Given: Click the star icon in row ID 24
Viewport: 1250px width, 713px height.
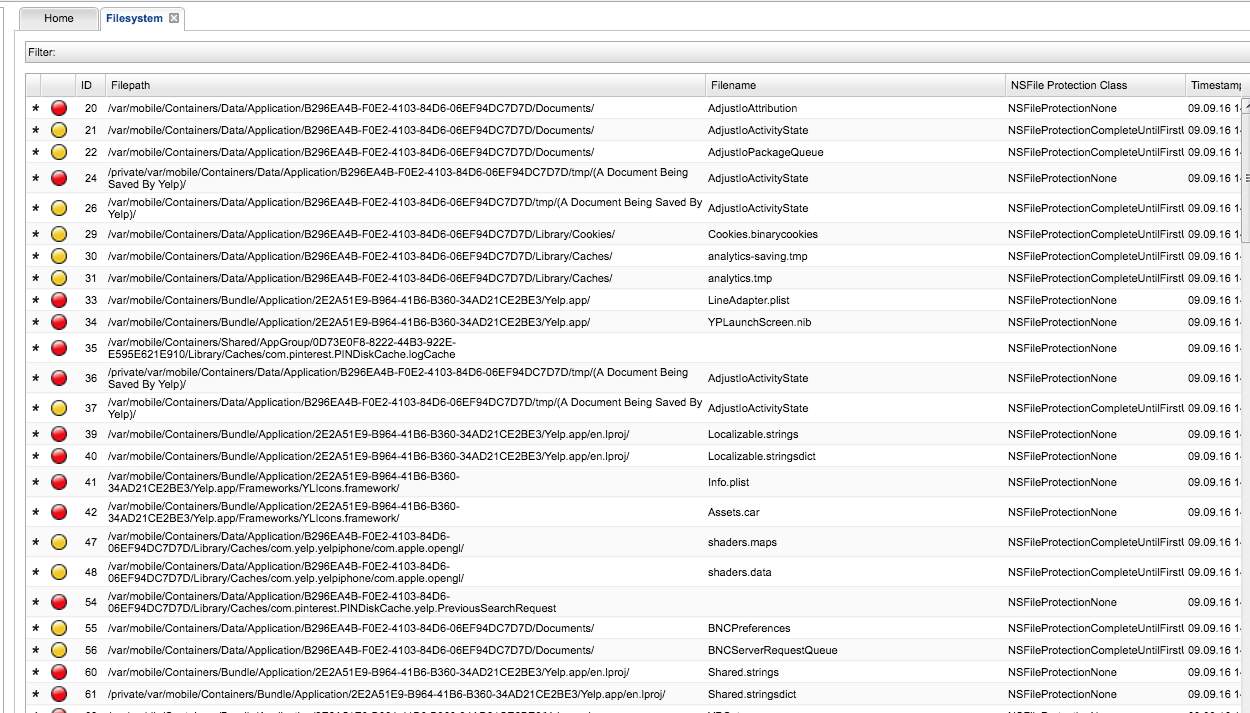Looking at the screenshot, I should click(36, 178).
